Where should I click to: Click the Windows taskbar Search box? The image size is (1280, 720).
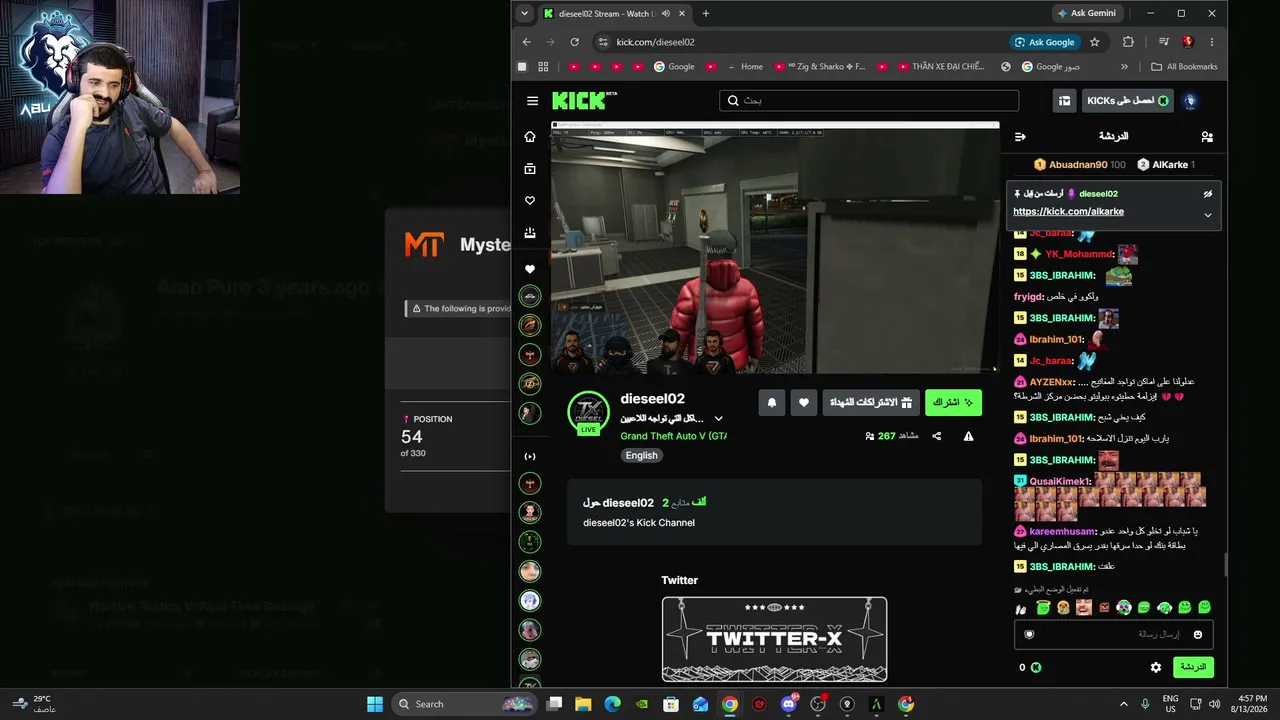pos(464,704)
